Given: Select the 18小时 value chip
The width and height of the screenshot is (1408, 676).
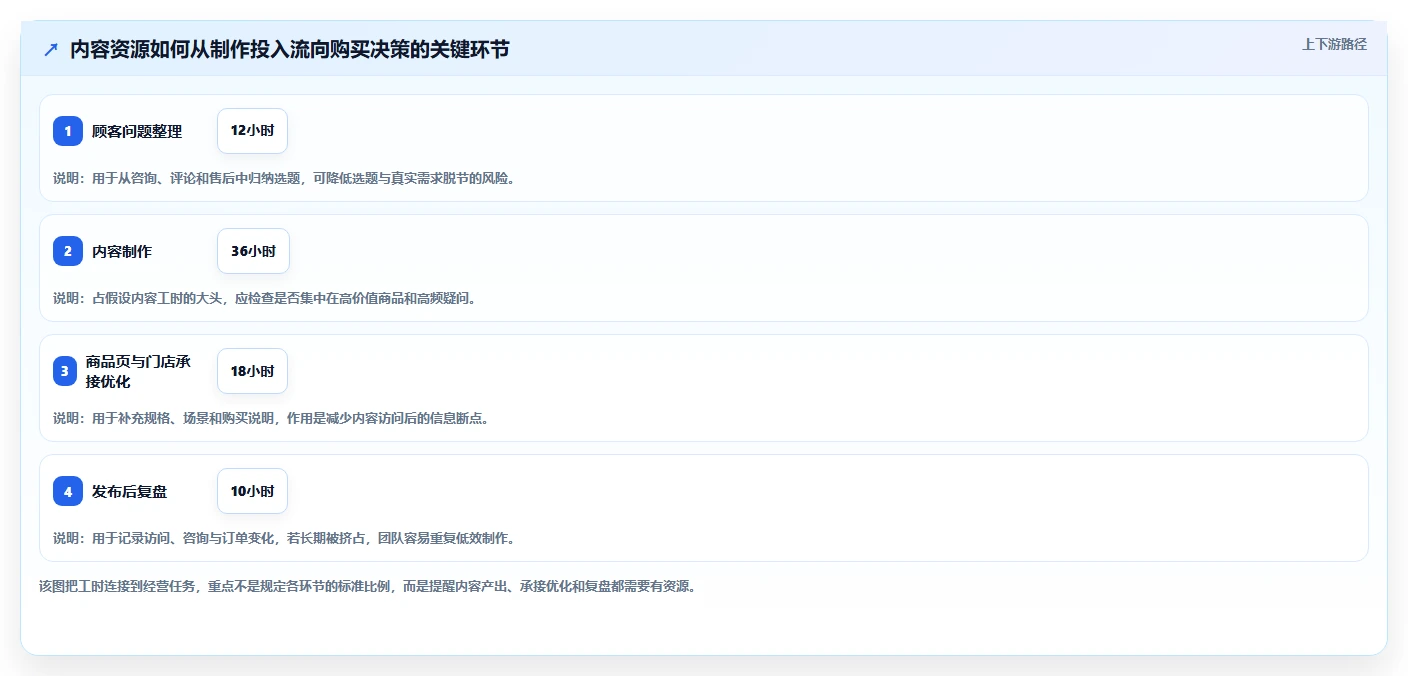Looking at the screenshot, I should click(252, 371).
